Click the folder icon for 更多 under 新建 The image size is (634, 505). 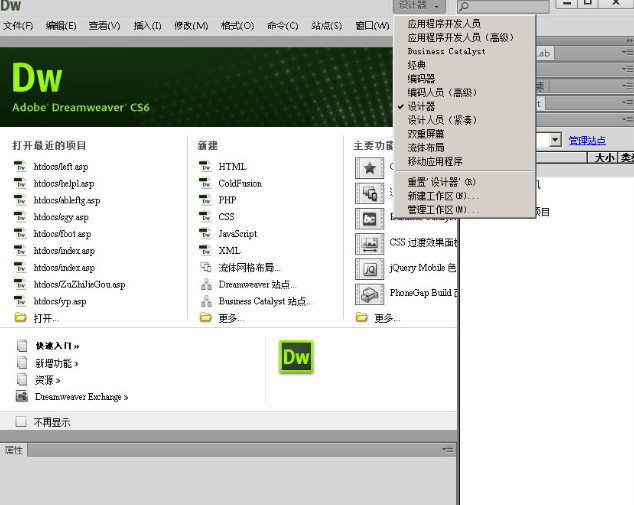point(206,317)
